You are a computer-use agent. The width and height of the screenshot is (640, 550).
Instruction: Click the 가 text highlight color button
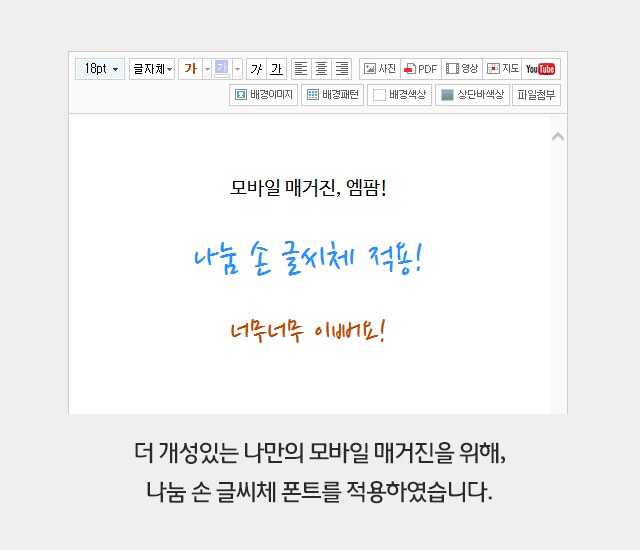222,69
